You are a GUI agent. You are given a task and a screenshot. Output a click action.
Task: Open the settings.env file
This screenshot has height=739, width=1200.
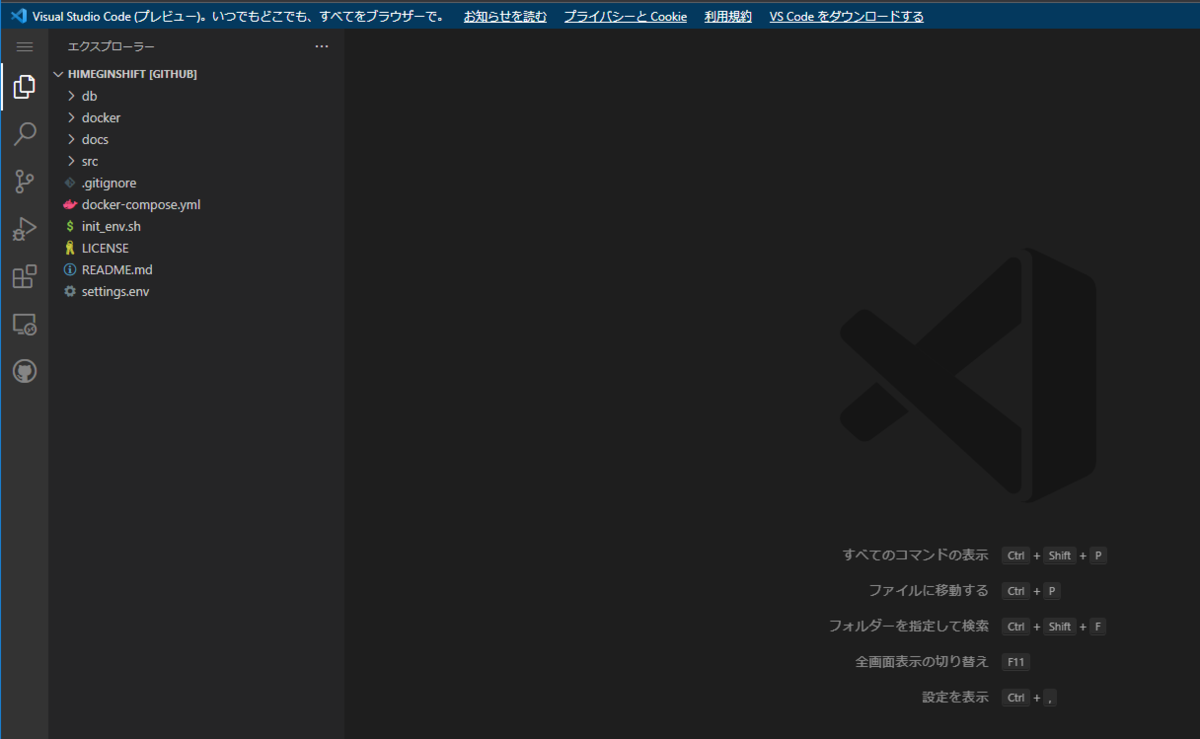coord(115,292)
